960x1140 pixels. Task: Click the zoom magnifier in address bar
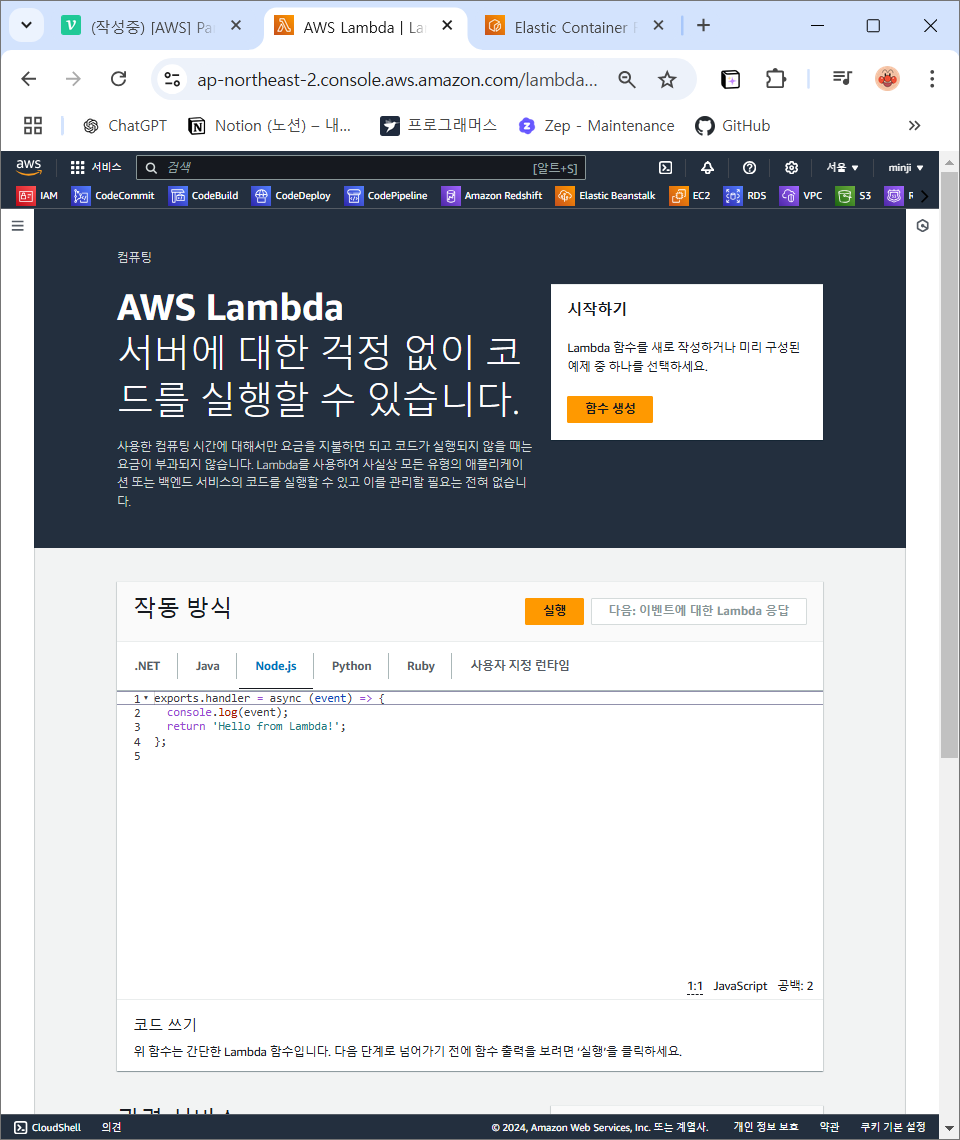[x=627, y=79]
